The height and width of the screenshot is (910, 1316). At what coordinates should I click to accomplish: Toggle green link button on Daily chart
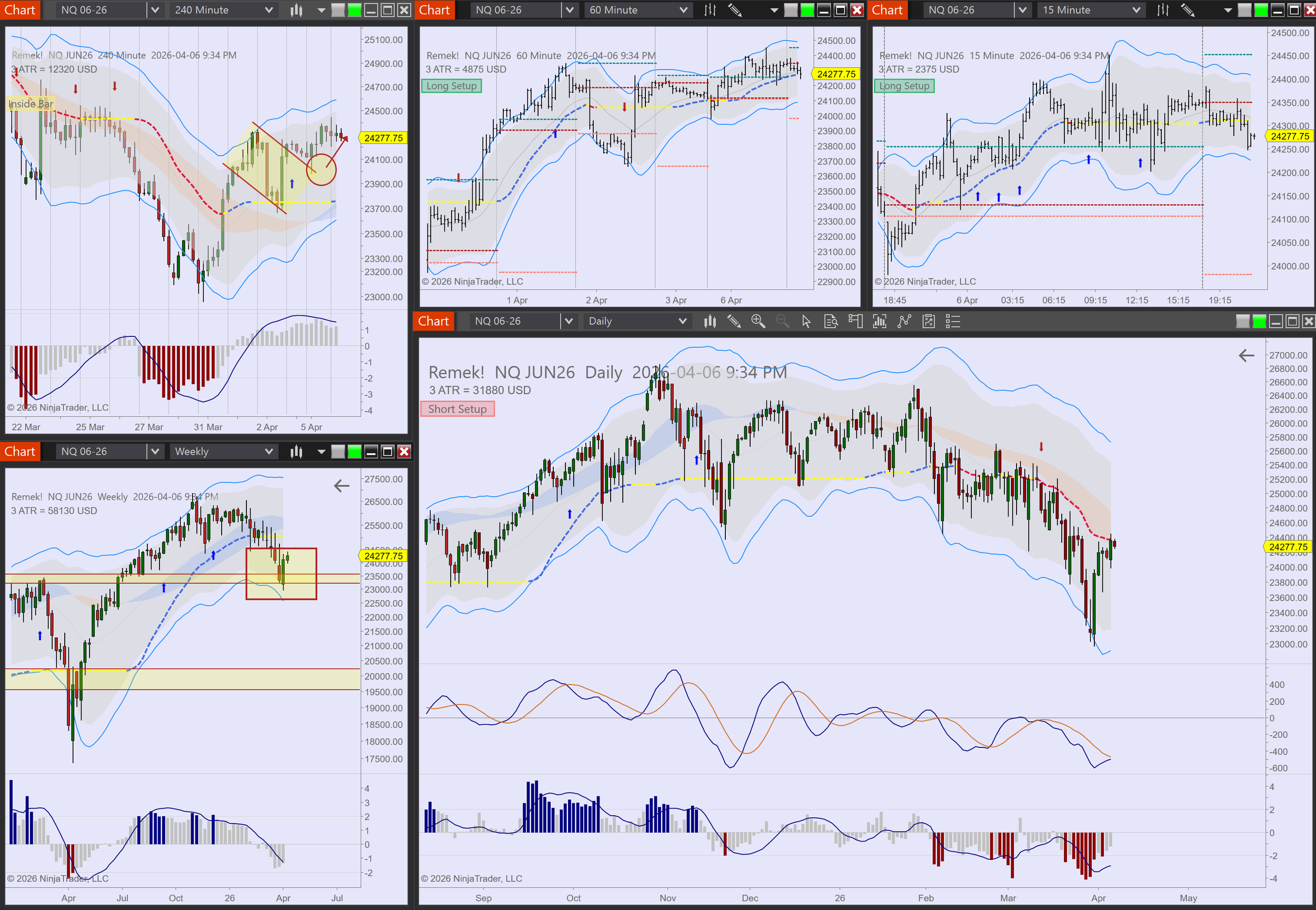pyautogui.click(x=1259, y=322)
